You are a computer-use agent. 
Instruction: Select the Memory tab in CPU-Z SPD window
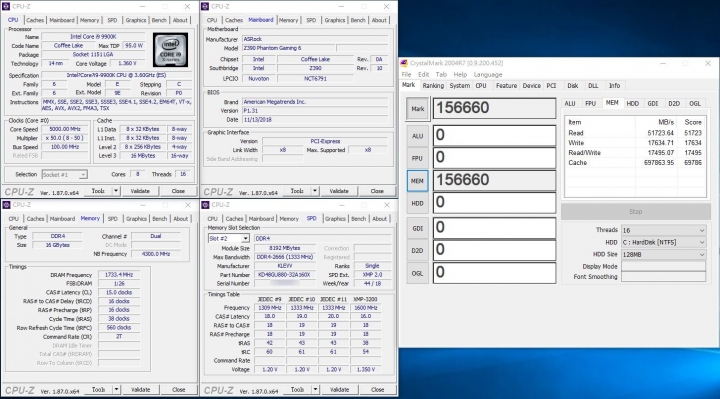click(289, 219)
